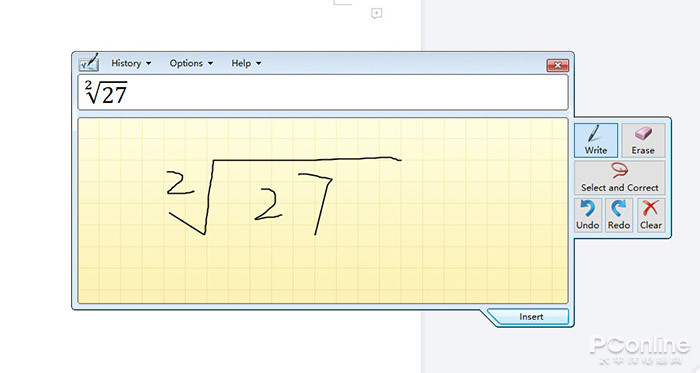Click the recognized formula preview field

323,92
